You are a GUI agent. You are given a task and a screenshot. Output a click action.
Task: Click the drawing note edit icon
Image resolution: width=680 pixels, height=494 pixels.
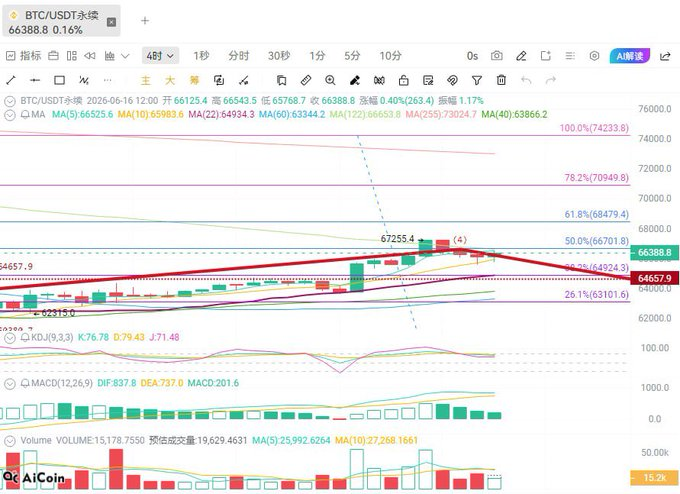[428, 80]
